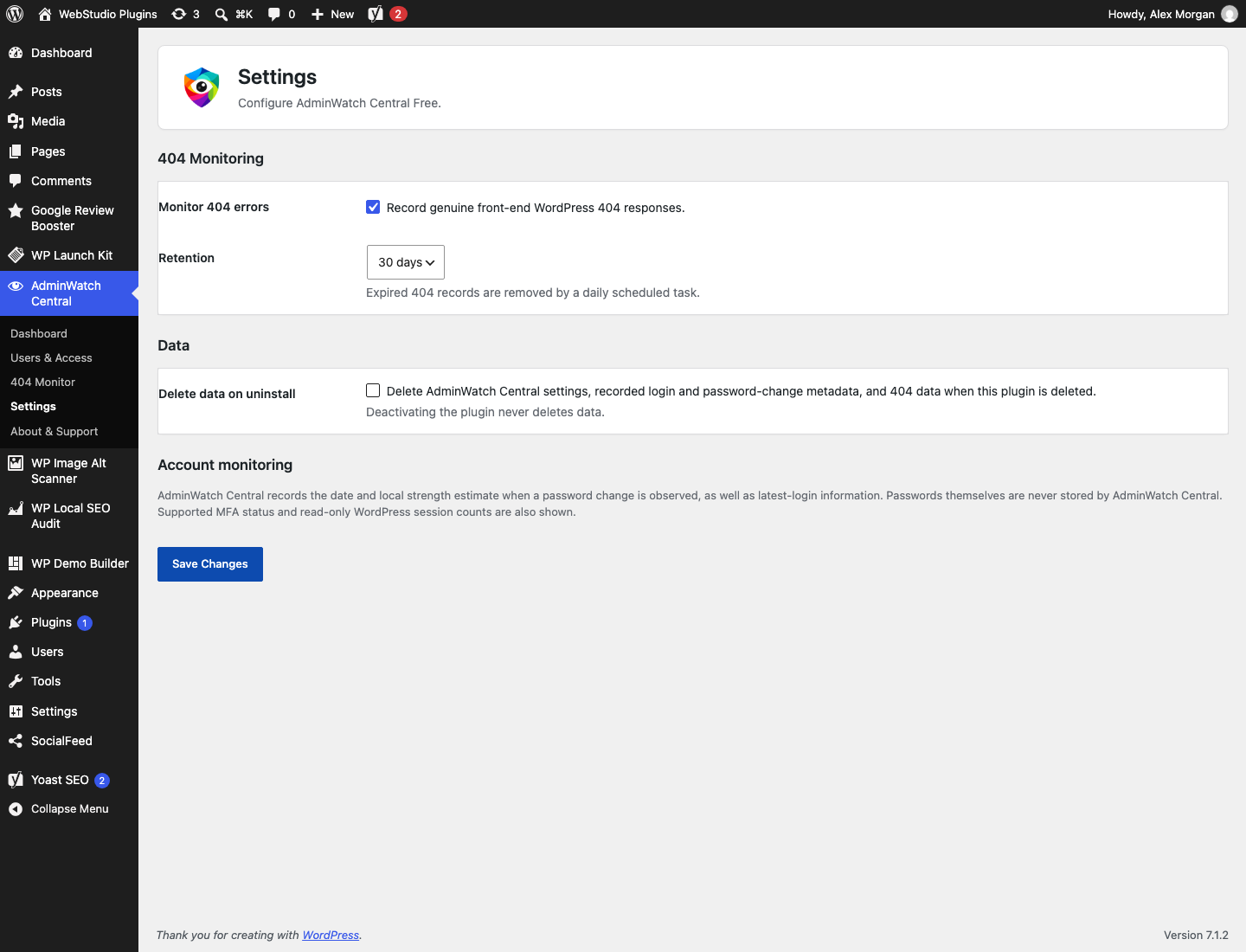Click the red 2 notification badge

click(398, 14)
